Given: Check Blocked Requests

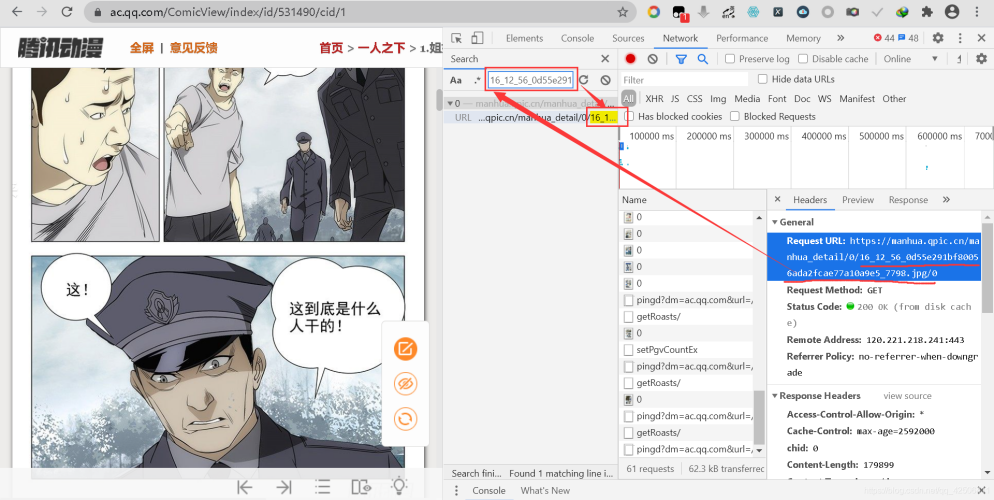Looking at the screenshot, I should 735,117.
